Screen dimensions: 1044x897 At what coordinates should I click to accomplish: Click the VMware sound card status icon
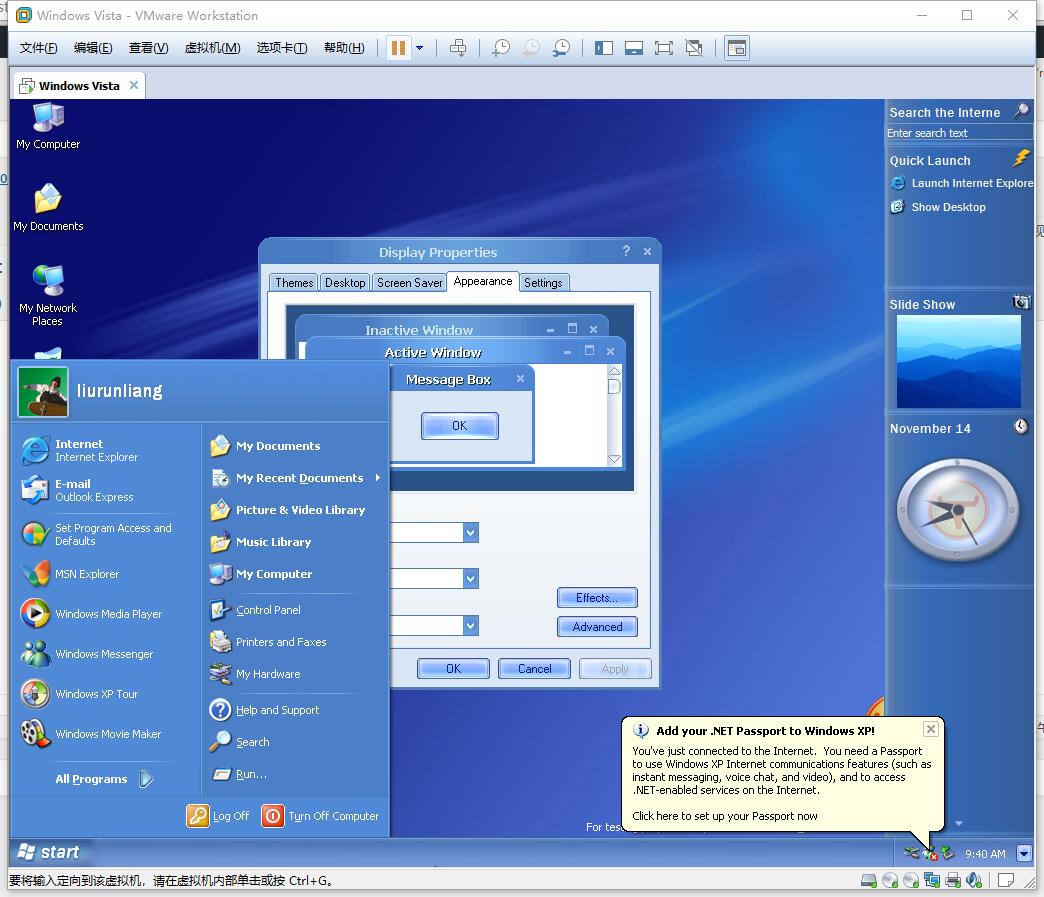tap(973, 880)
